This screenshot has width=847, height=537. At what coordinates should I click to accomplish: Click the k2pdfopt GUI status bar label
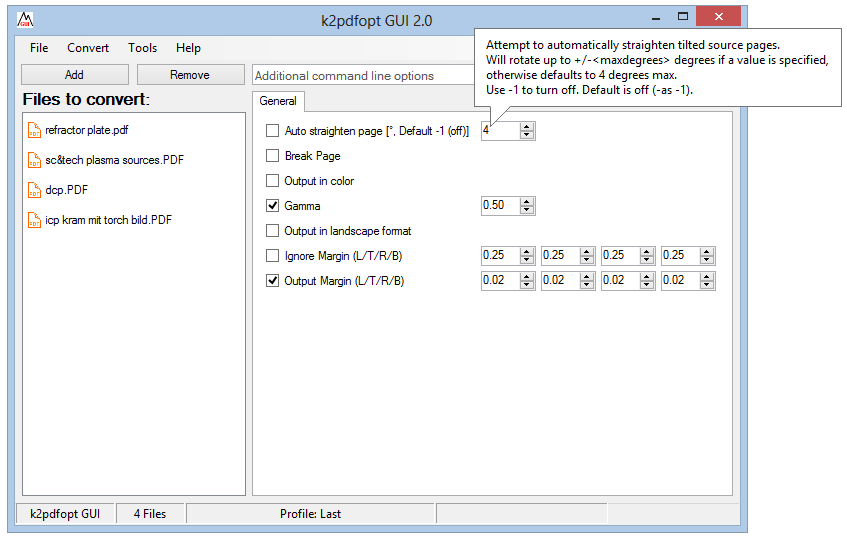pyautogui.click(x=65, y=514)
